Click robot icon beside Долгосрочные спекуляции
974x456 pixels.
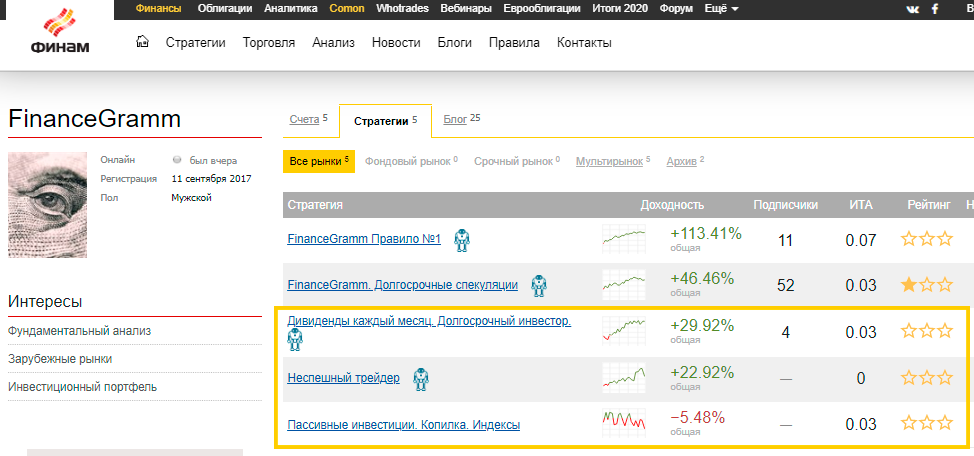click(x=539, y=285)
